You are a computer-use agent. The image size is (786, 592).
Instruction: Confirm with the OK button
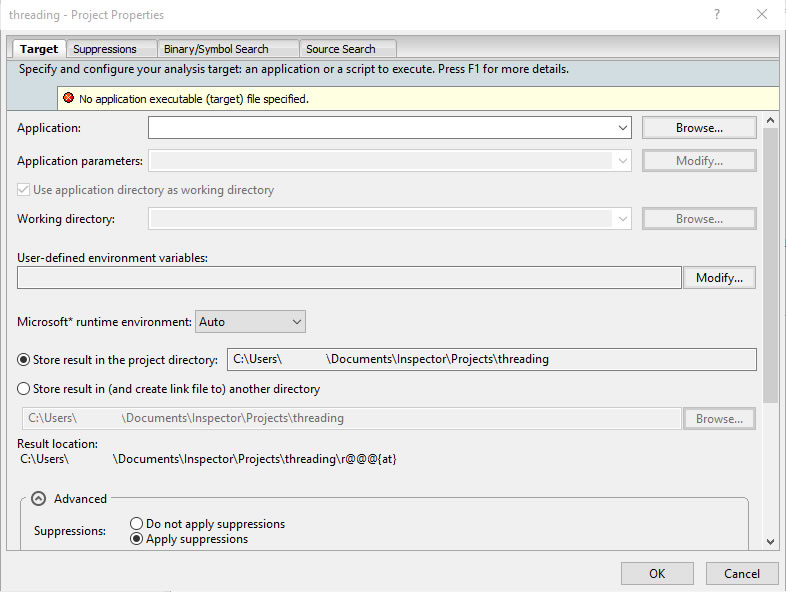click(657, 574)
